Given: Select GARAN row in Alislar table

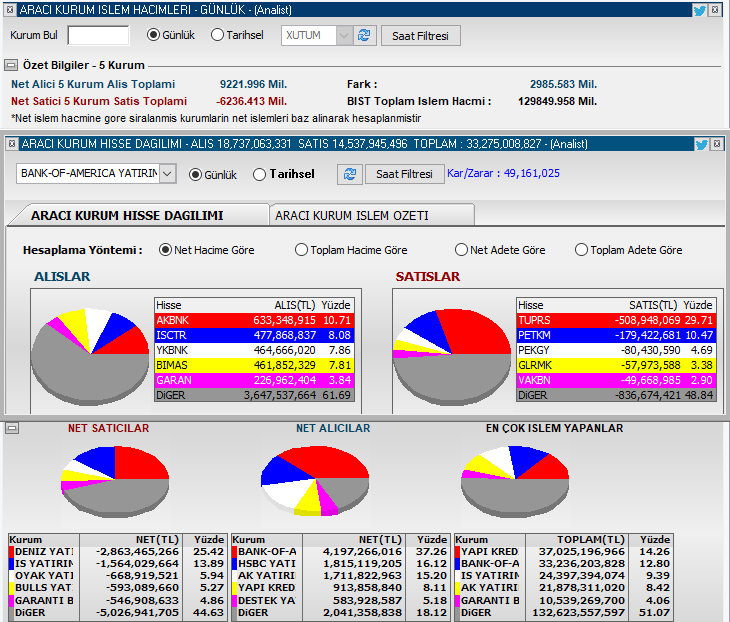Looking at the screenshot, I should coord(254,380).
